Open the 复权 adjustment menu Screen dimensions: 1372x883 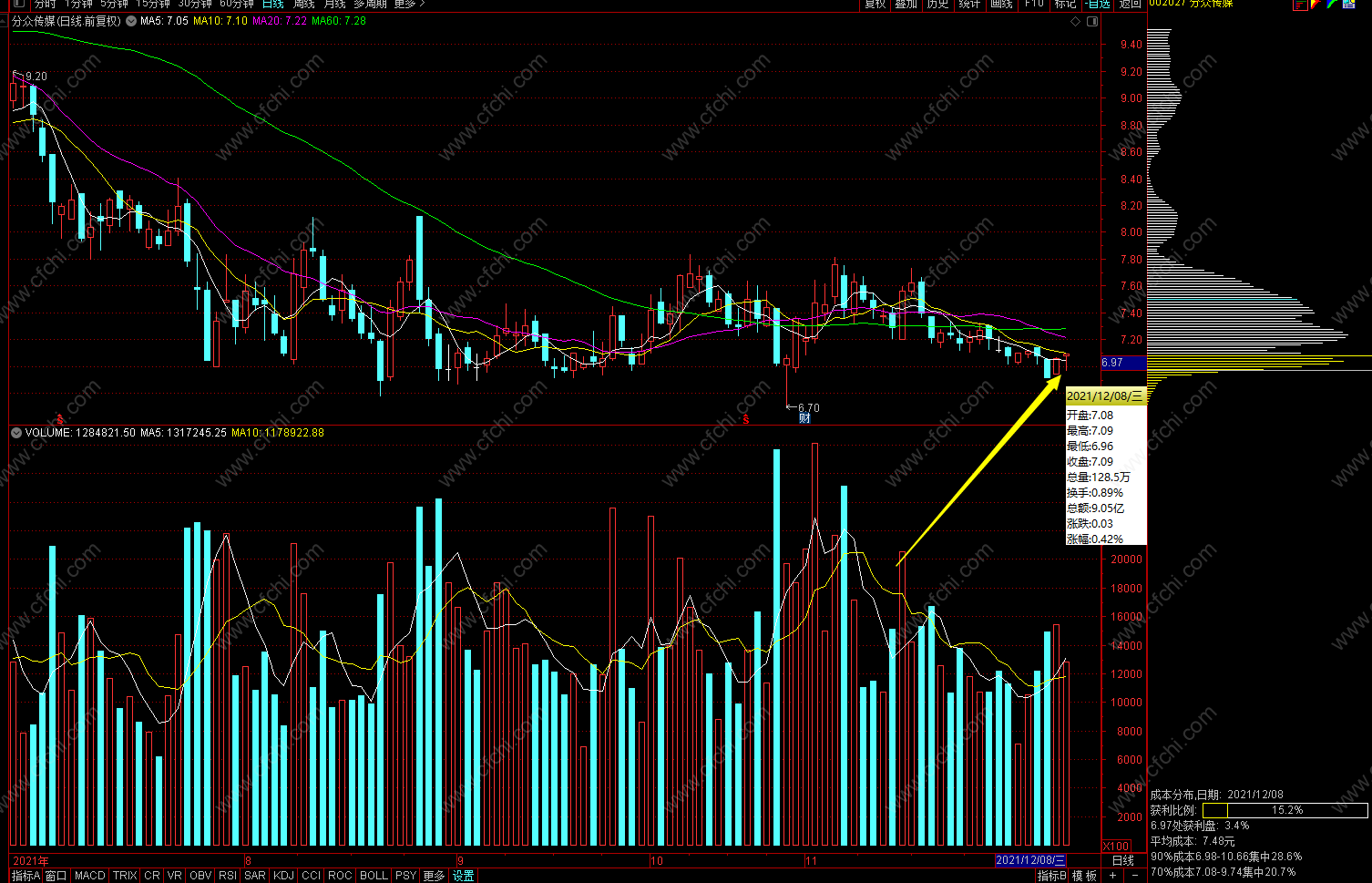875,4
